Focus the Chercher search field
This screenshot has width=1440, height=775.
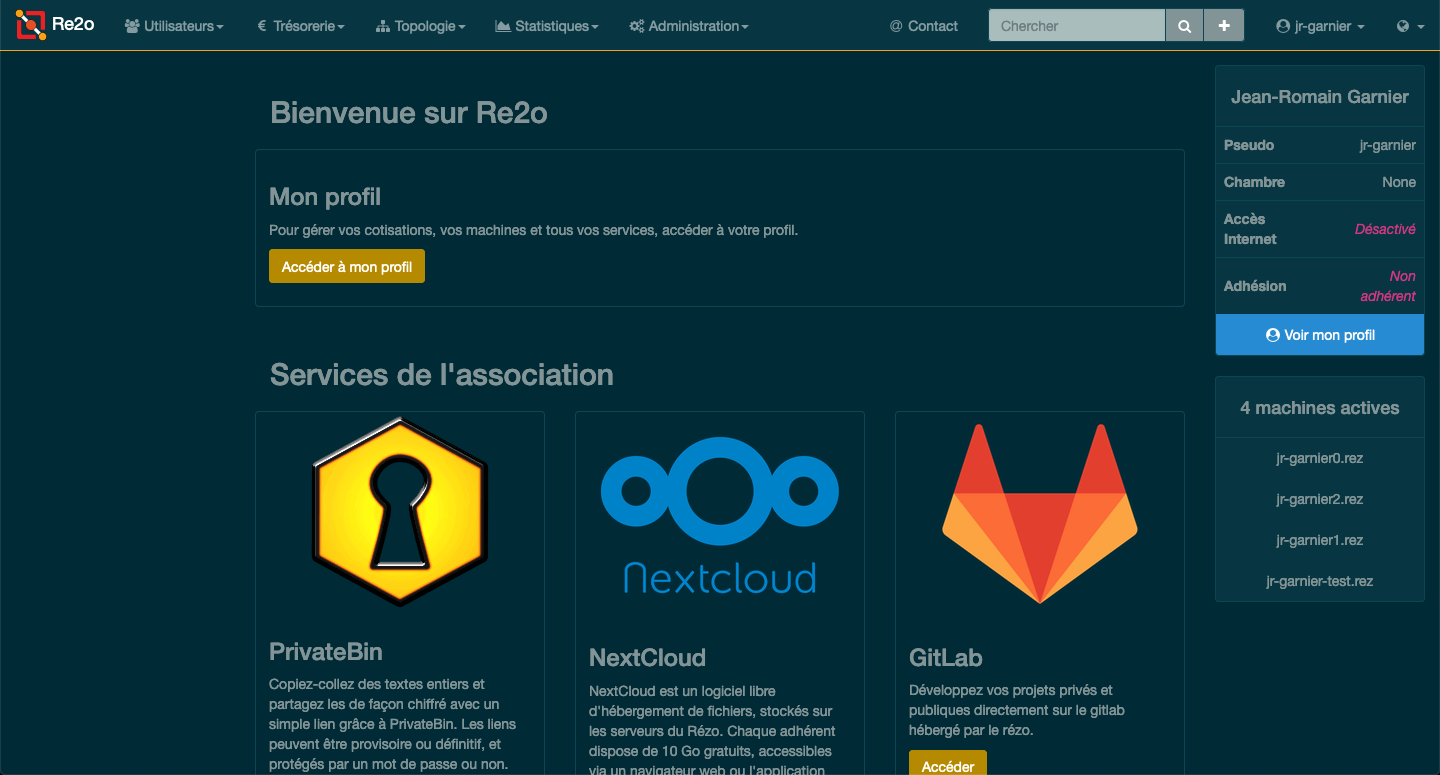point(1077,26)
